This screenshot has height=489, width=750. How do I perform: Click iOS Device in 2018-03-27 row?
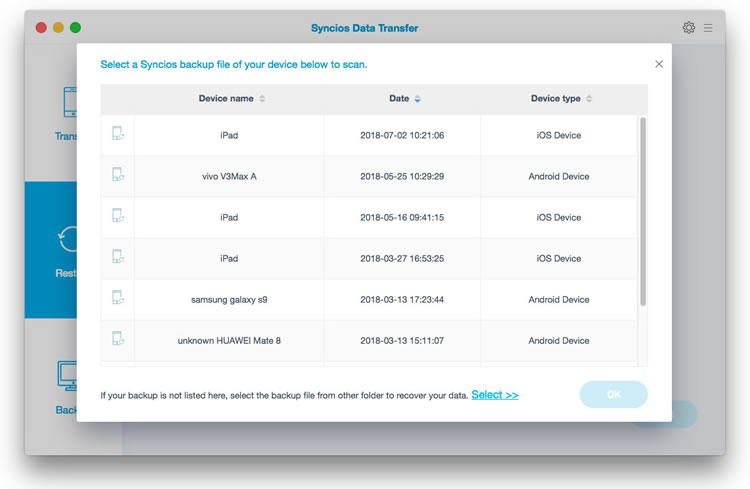(x=559, y=259)
